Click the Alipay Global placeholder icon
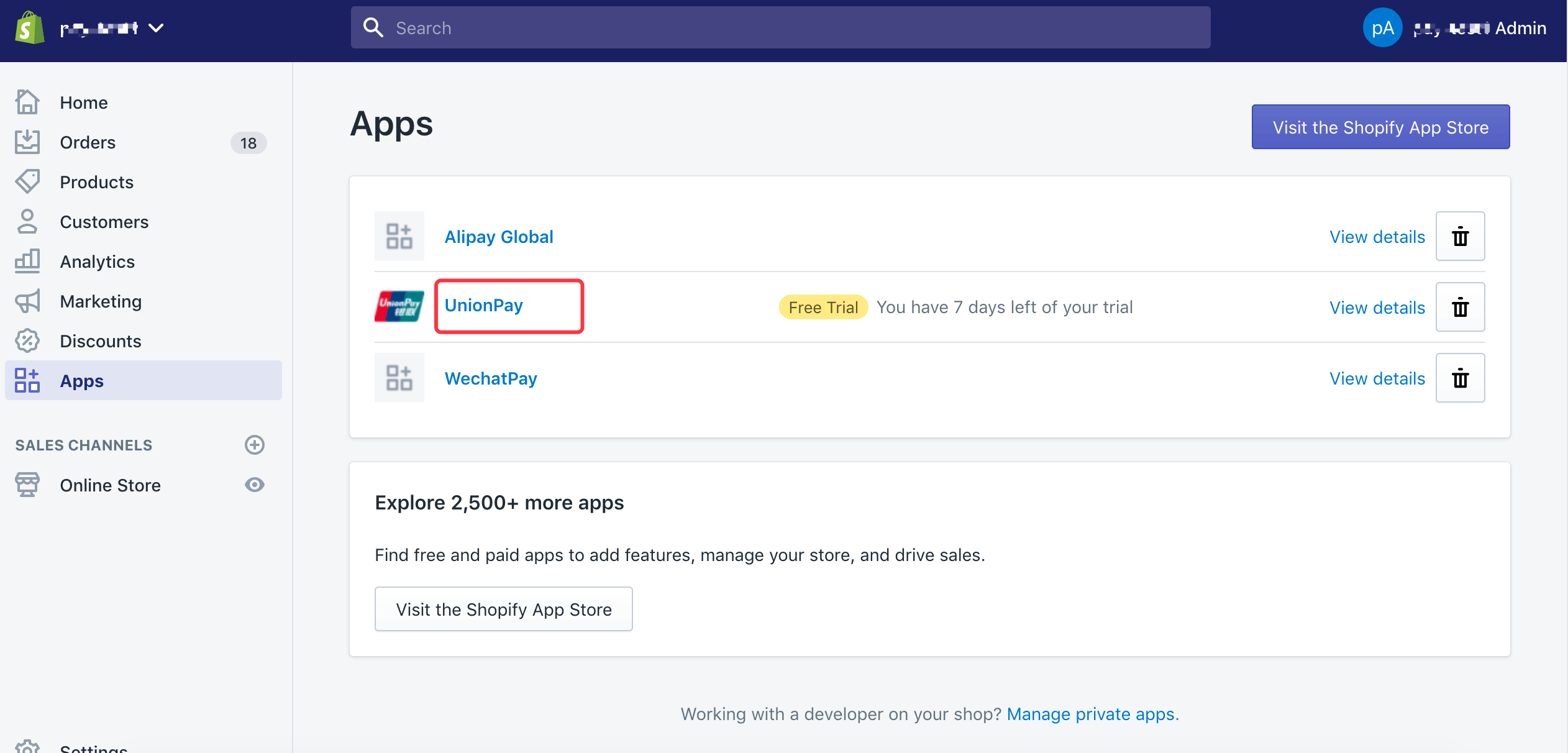Viewport: 1568px width, 753px height. (399, 236)
